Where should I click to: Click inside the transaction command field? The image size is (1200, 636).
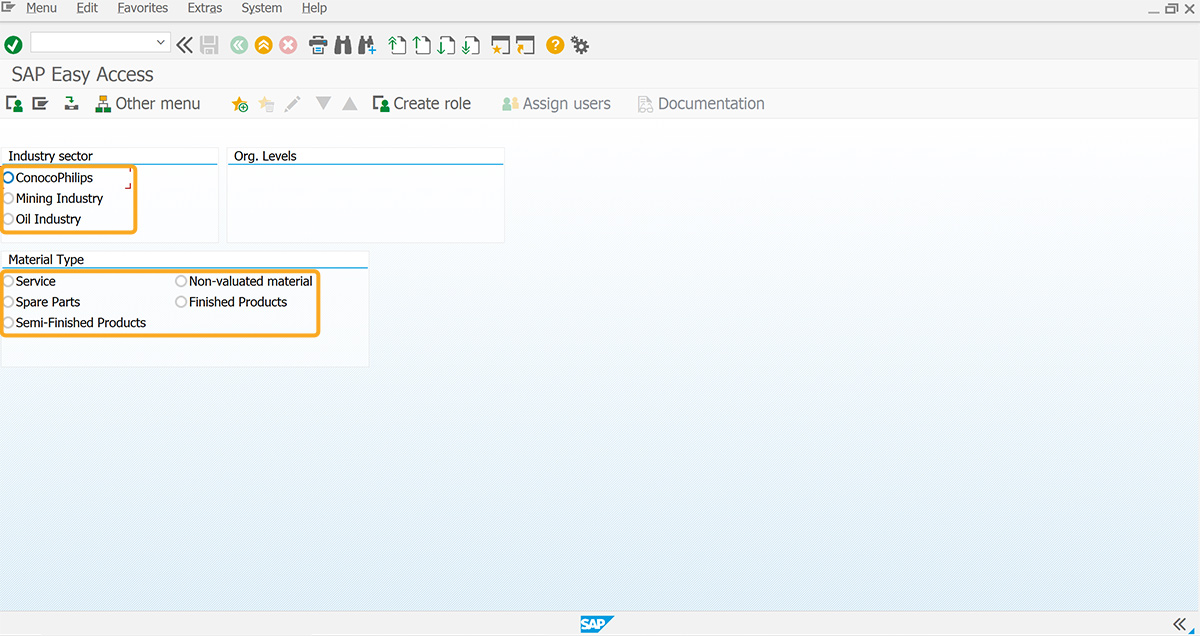[x=92, y=43]
